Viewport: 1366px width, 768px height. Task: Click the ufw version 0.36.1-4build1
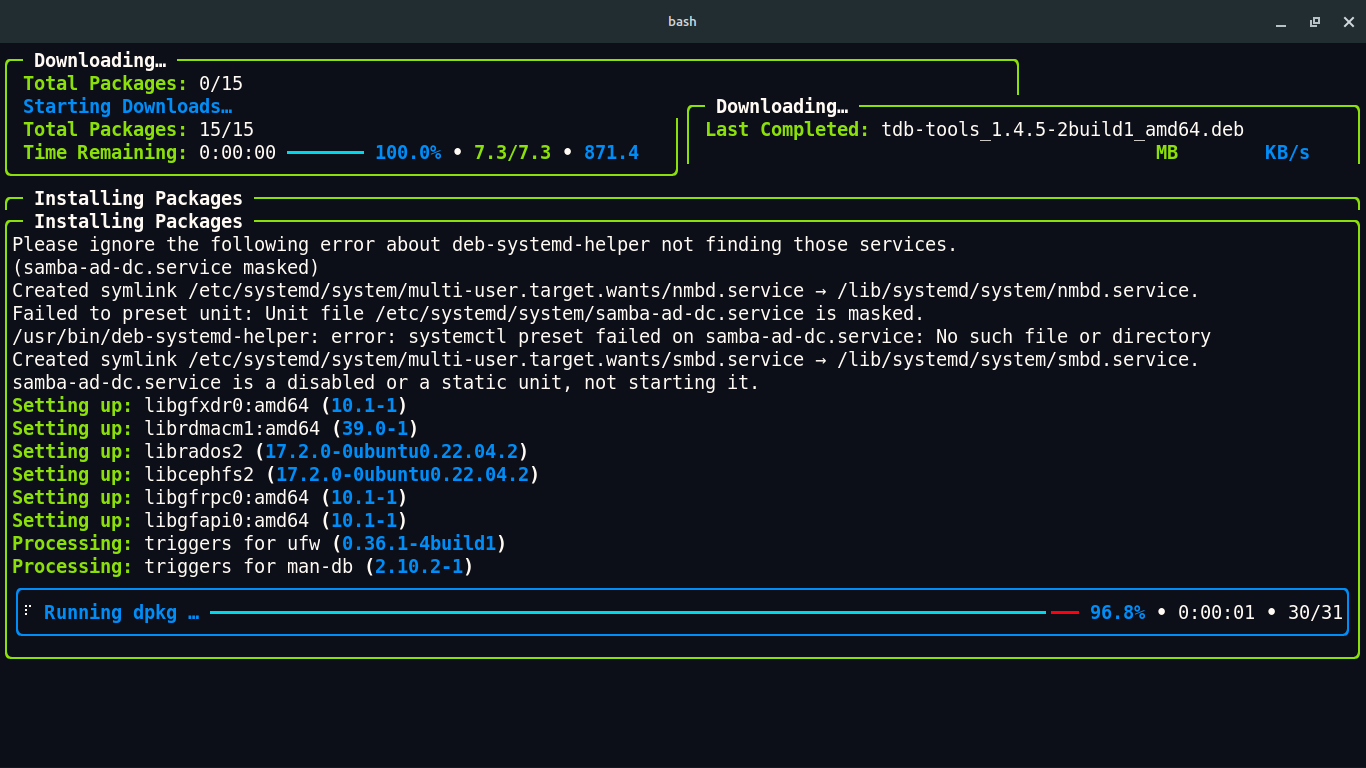(x=419, y=543)
